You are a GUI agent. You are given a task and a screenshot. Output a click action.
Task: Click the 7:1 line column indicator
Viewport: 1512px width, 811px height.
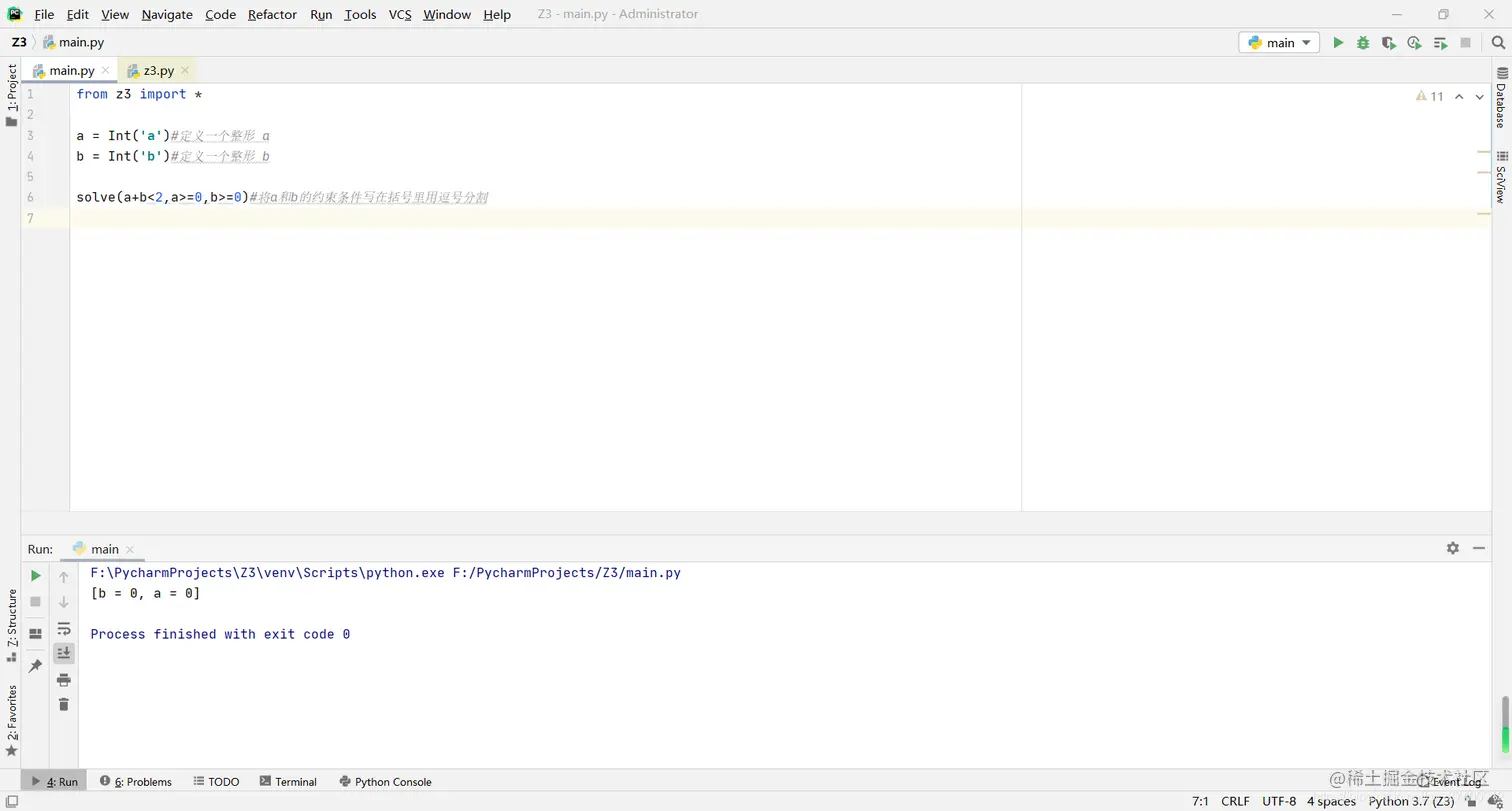point(1200,801)
